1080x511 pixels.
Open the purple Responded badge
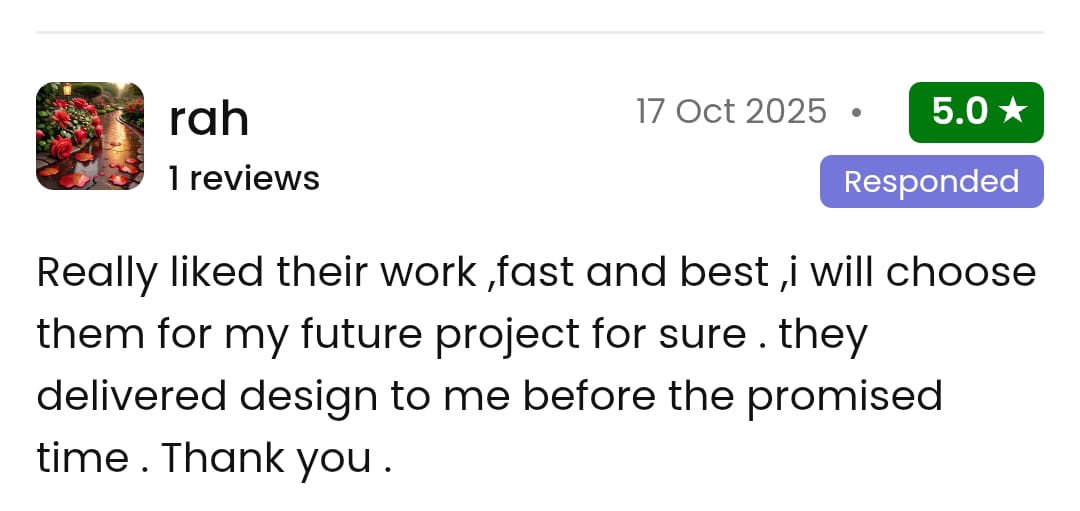point(931,182)
